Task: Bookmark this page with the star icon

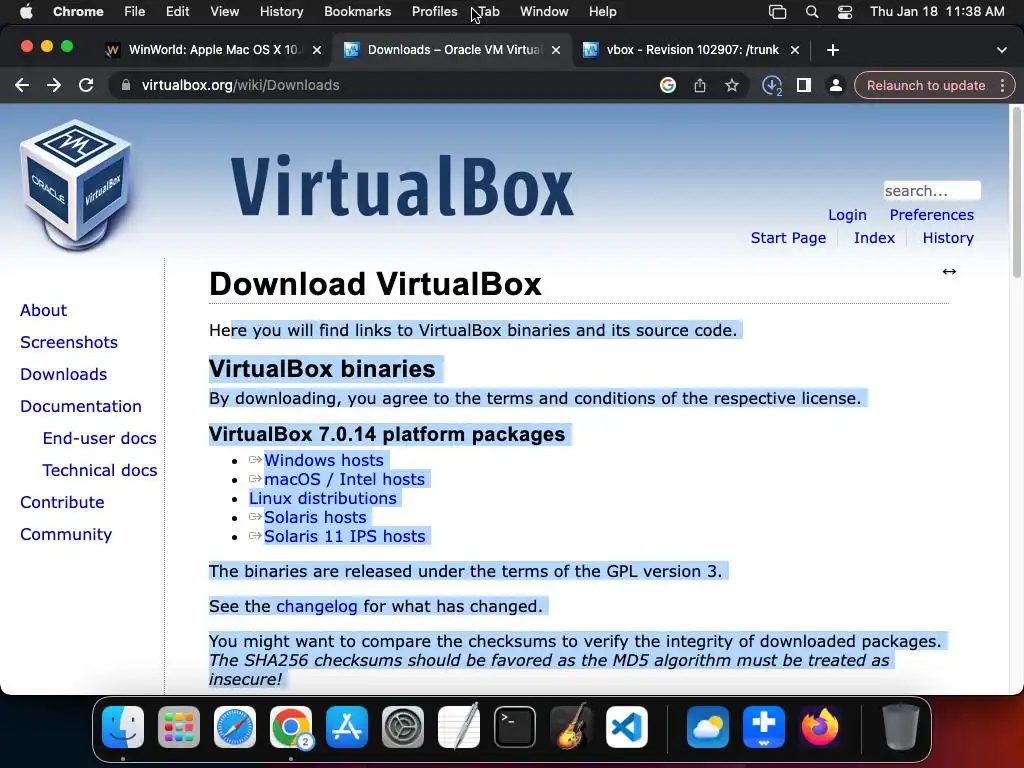Action: tap(731, 85)
